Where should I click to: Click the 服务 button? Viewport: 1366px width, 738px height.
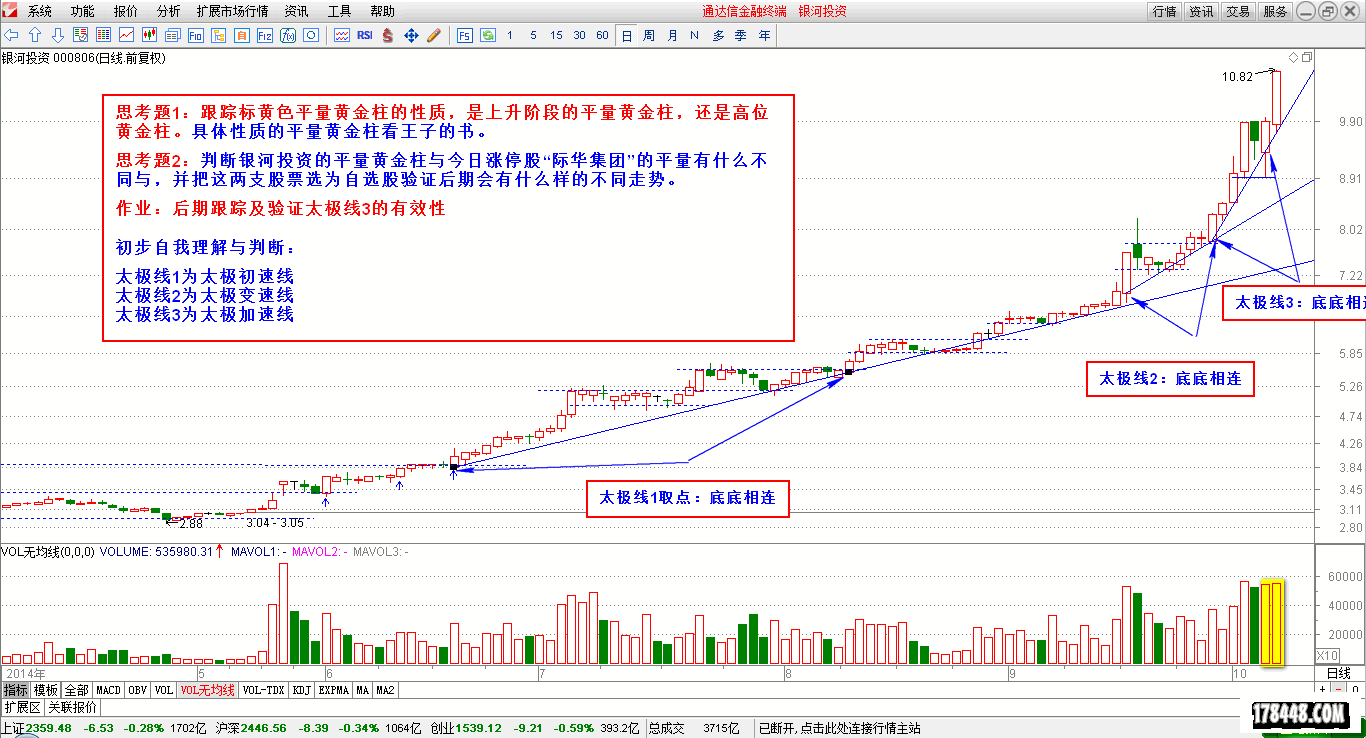(1275, 11)
